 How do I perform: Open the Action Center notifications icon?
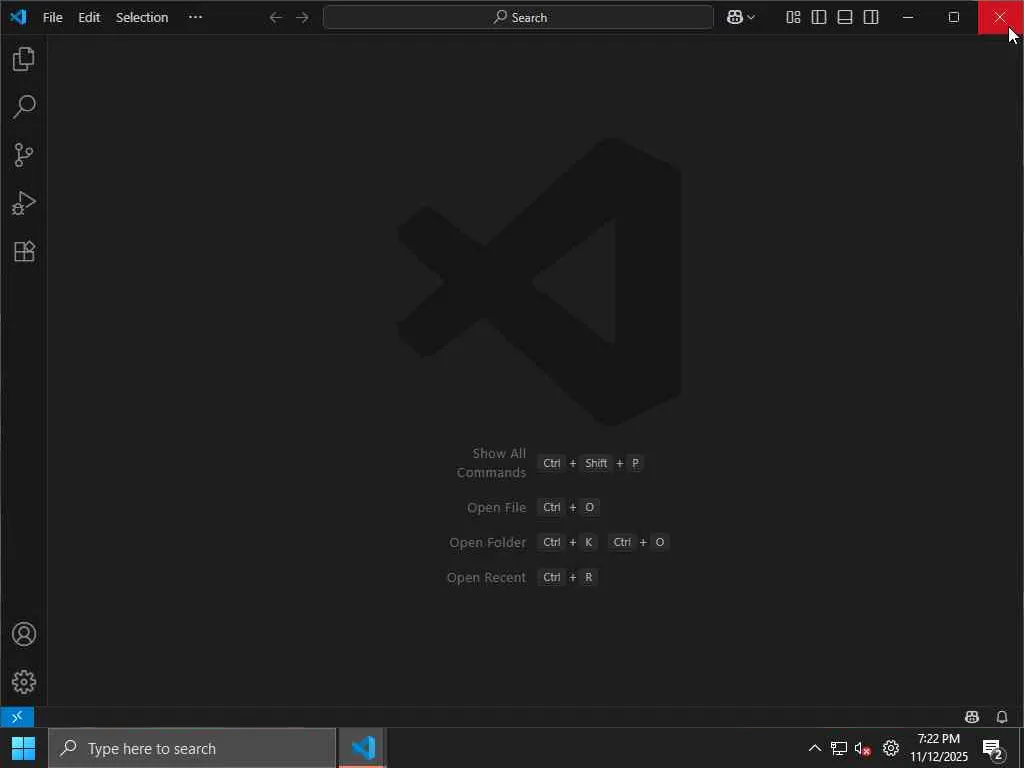click(x=993, y=749)
